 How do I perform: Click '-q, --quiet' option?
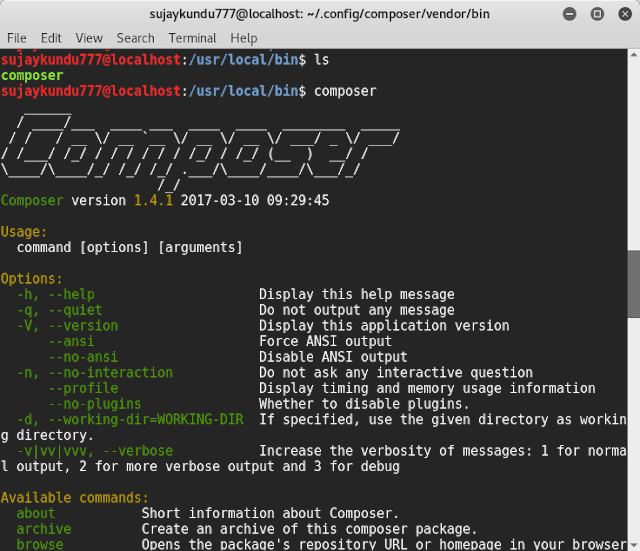coord(60,310)
